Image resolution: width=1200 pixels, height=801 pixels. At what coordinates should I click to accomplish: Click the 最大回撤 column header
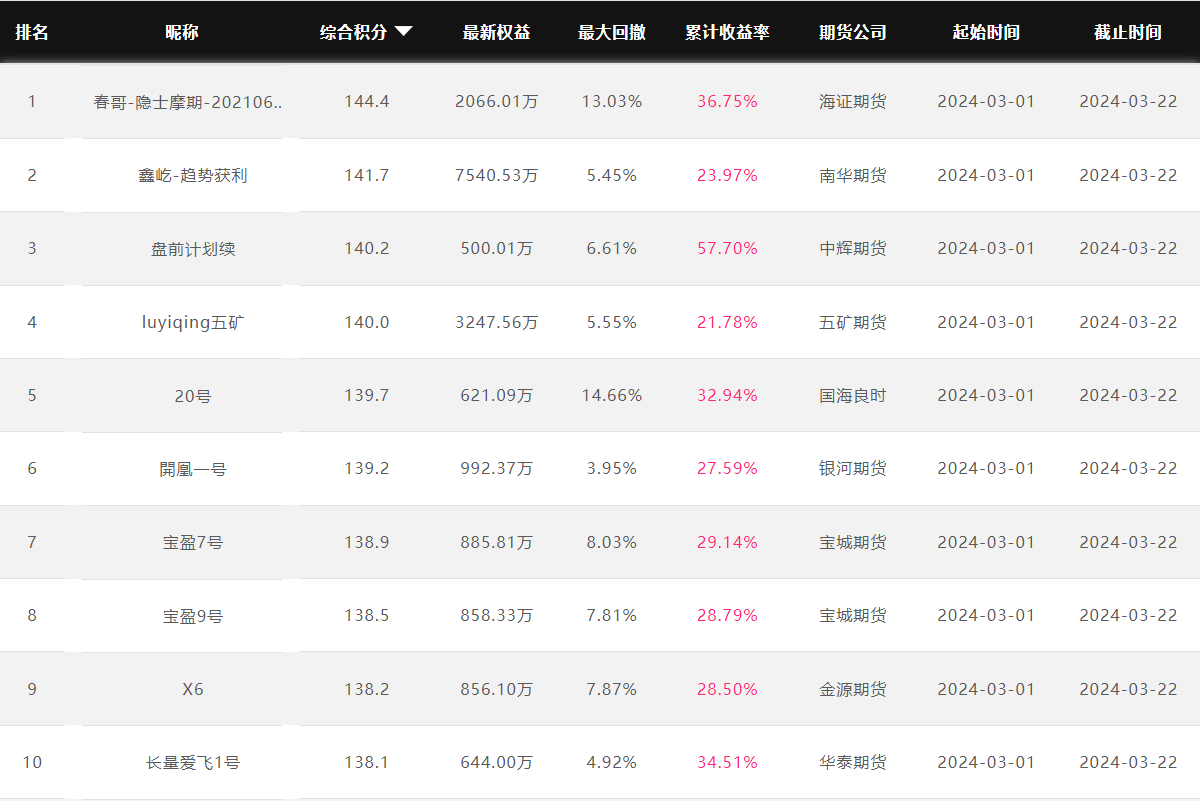(612, 32)
